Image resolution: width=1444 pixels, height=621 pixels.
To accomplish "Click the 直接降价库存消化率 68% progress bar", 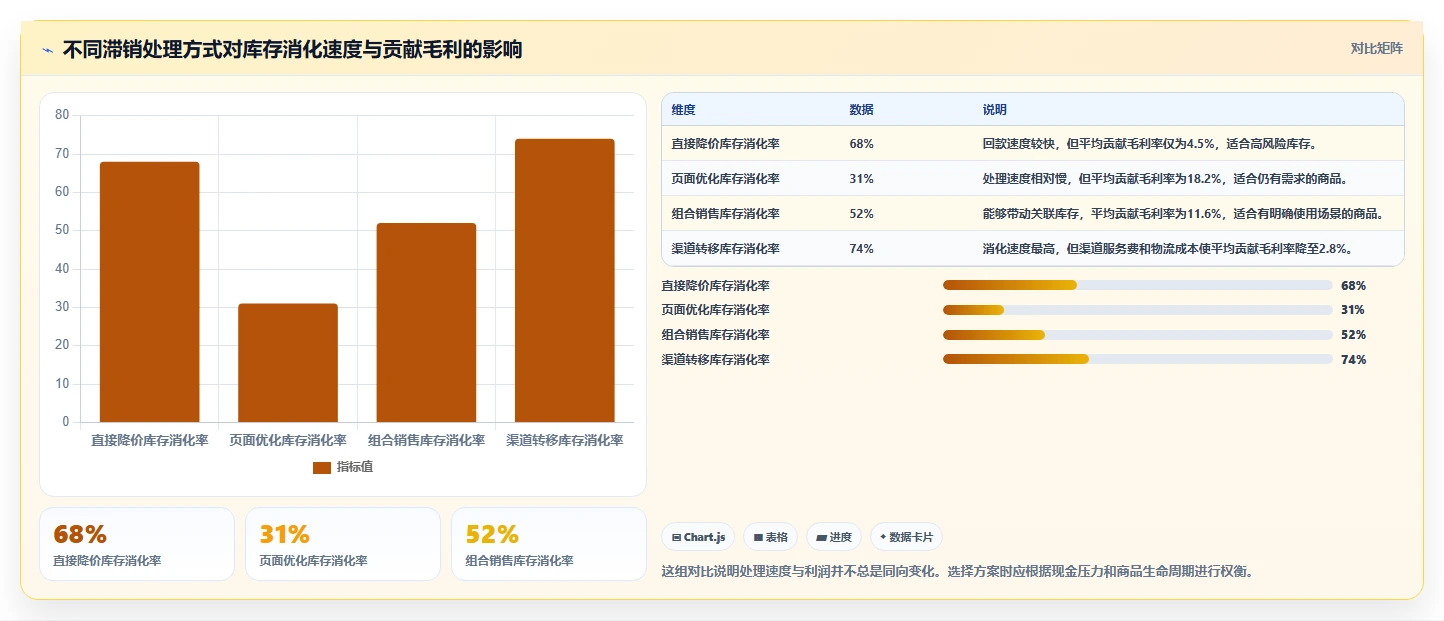I will pos(1137,285).
